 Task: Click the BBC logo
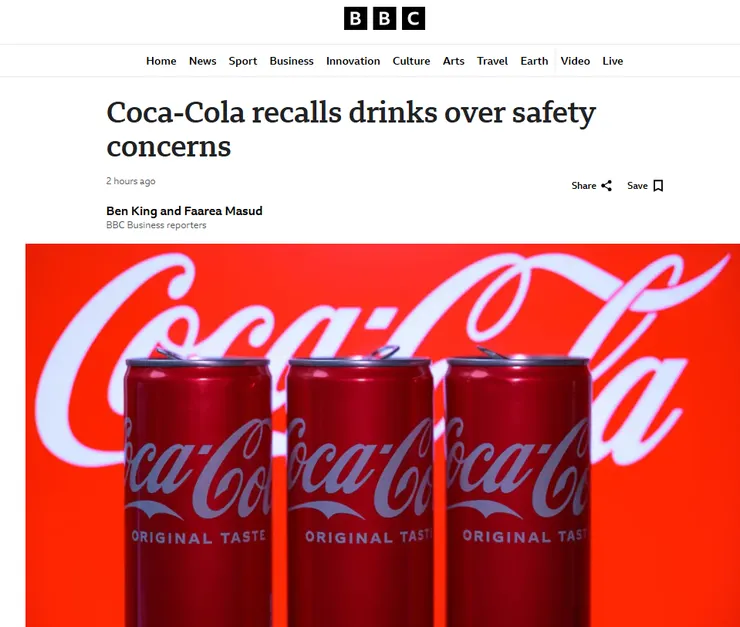coord(384,18)
